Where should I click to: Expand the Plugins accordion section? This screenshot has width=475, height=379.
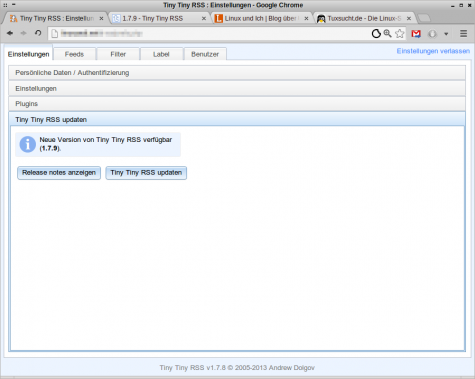point(237,104)
